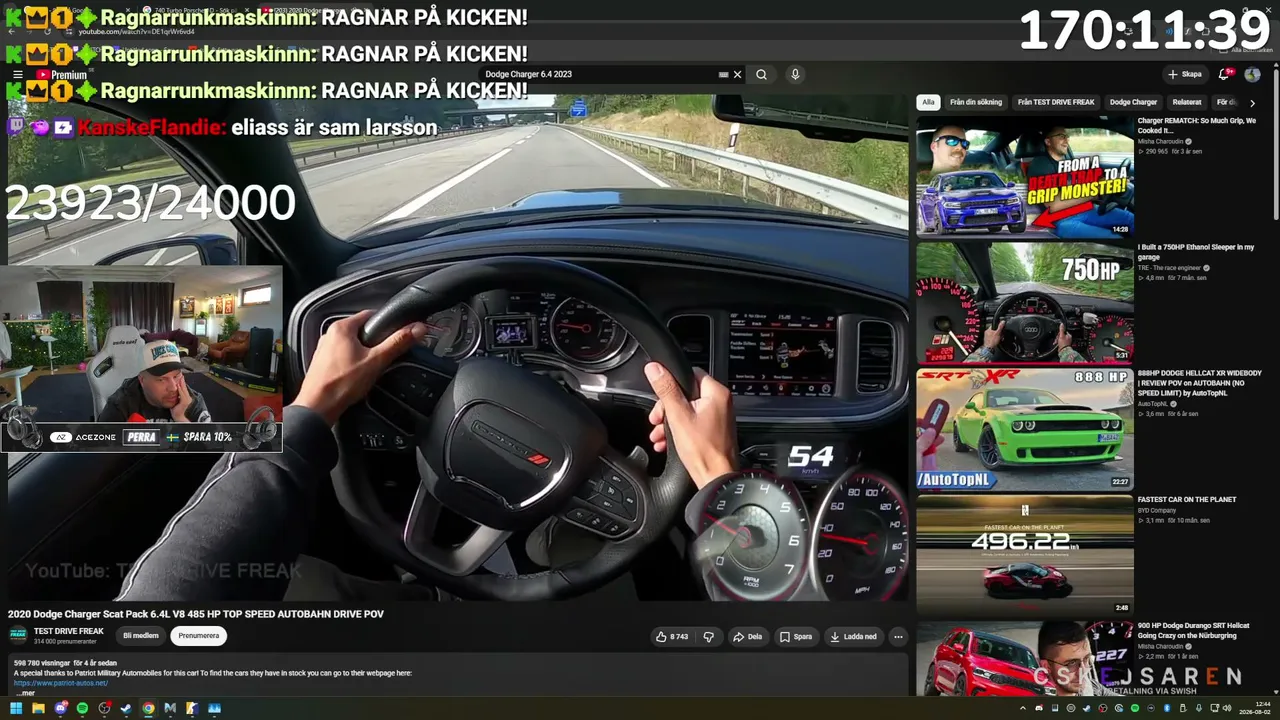Open Google Chrome from taskbar
Image resolution: width=1280 pixels, height=720 pixels.
[148, 708]
